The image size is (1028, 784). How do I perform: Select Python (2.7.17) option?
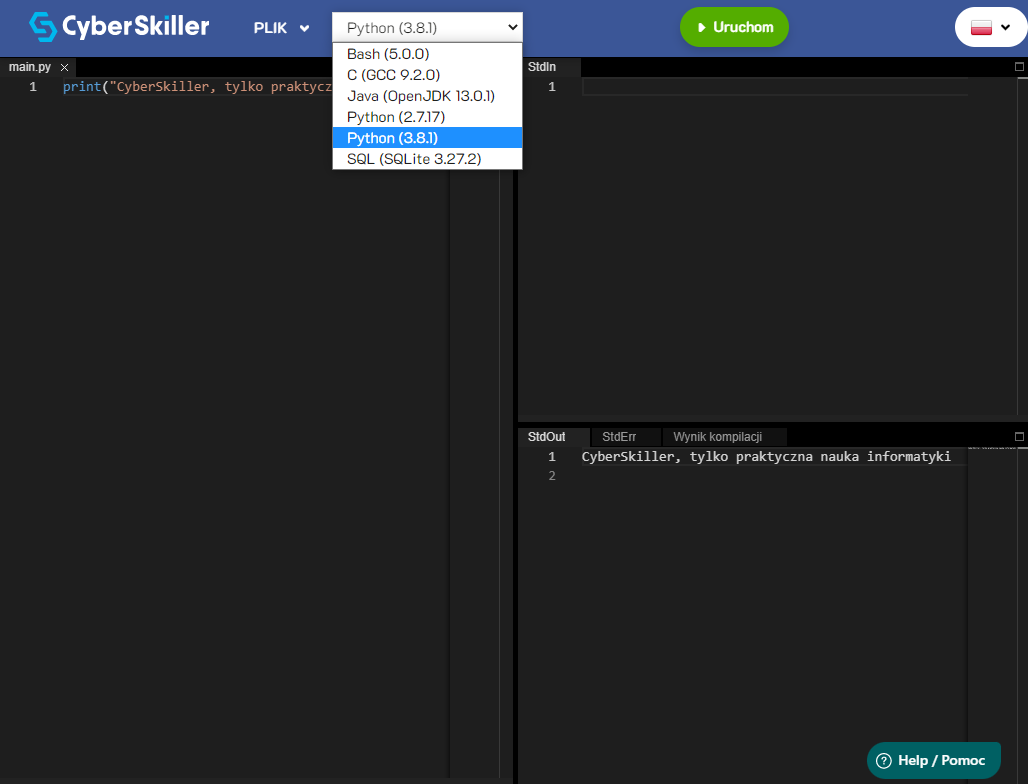click(x=396, y=117)
